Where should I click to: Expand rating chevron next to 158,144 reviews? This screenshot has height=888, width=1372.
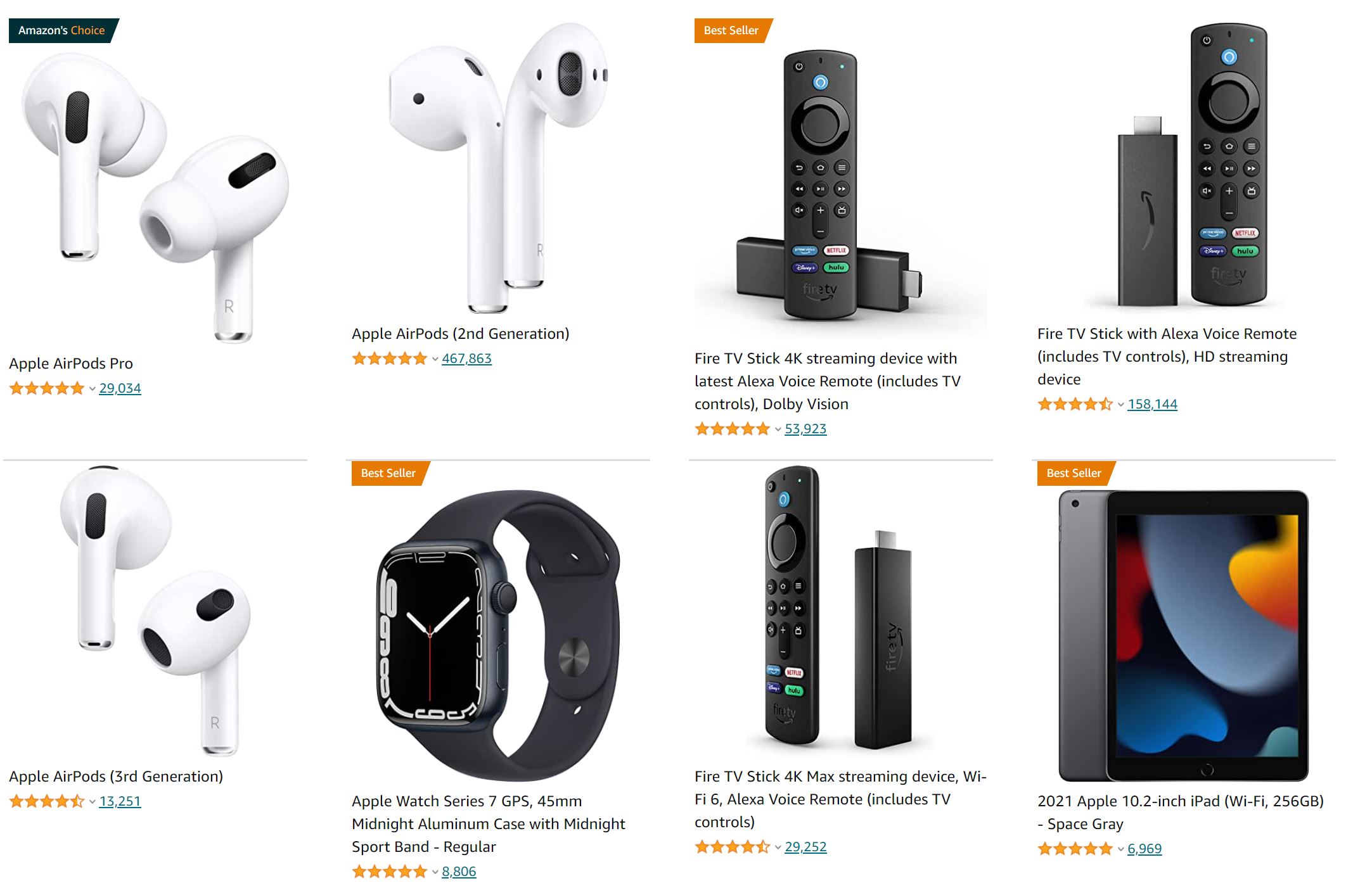point(1120,405)
